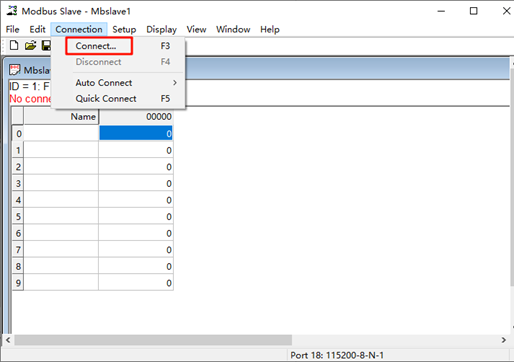
Task: Select the value cell in row 4
Action: 136,200
